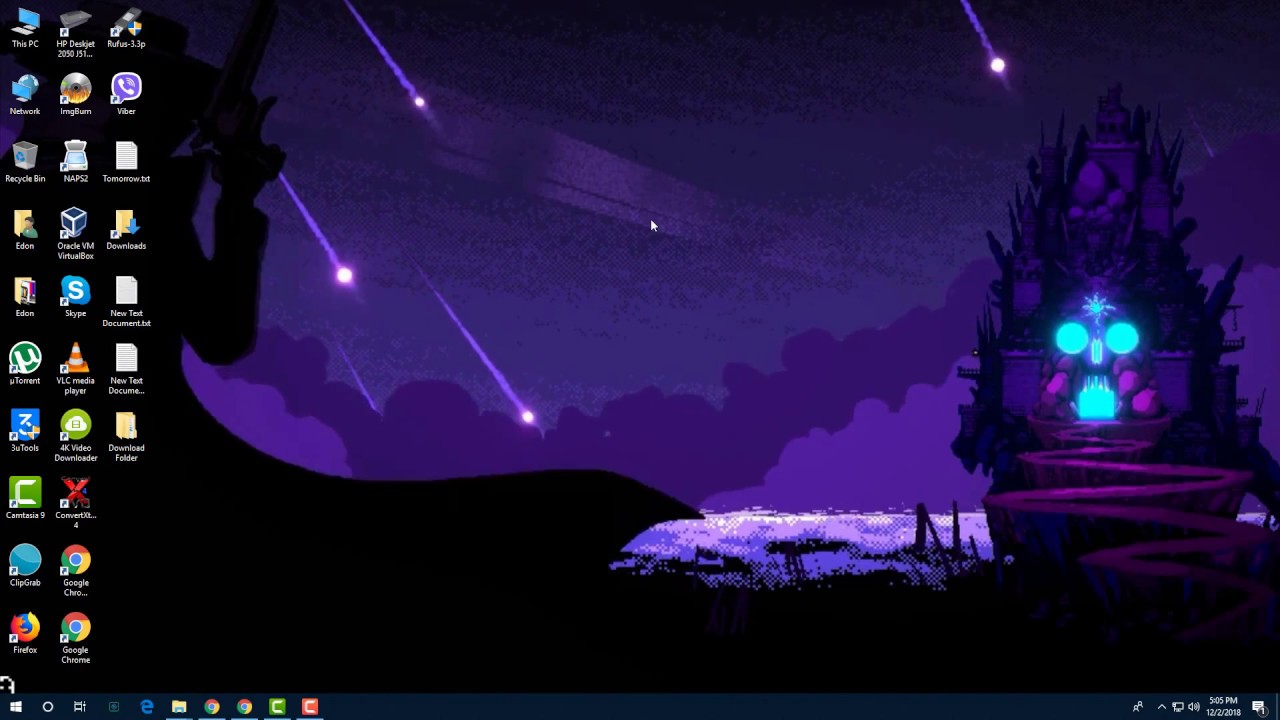Select the Viber shortcut icon
Screen dimensions: 1280x720
tap(126, 95)
